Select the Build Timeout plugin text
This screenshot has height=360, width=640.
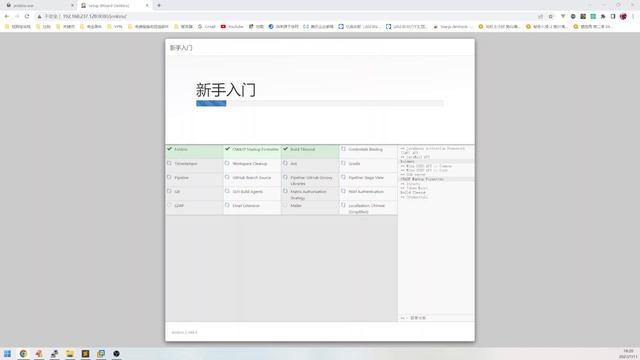(302, 149)
